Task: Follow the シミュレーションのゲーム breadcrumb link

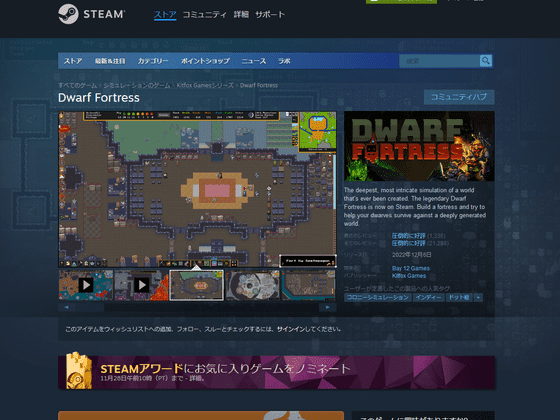Action: (137, 85)
